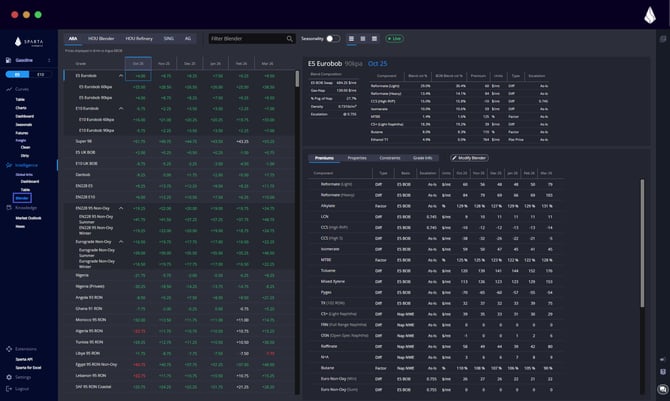Open the chat support icon
This screenshot has height=401, width=670.
point(662,388)
